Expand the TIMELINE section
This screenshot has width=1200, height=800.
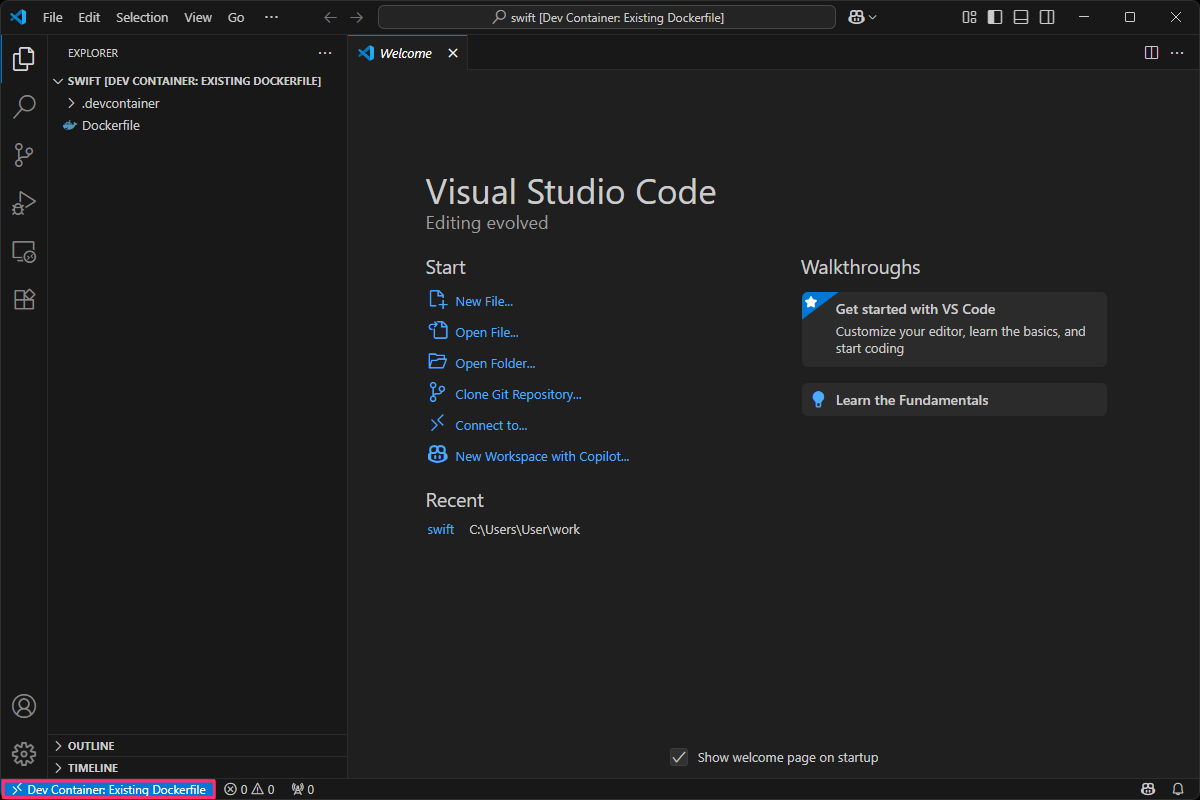(198, 768)
